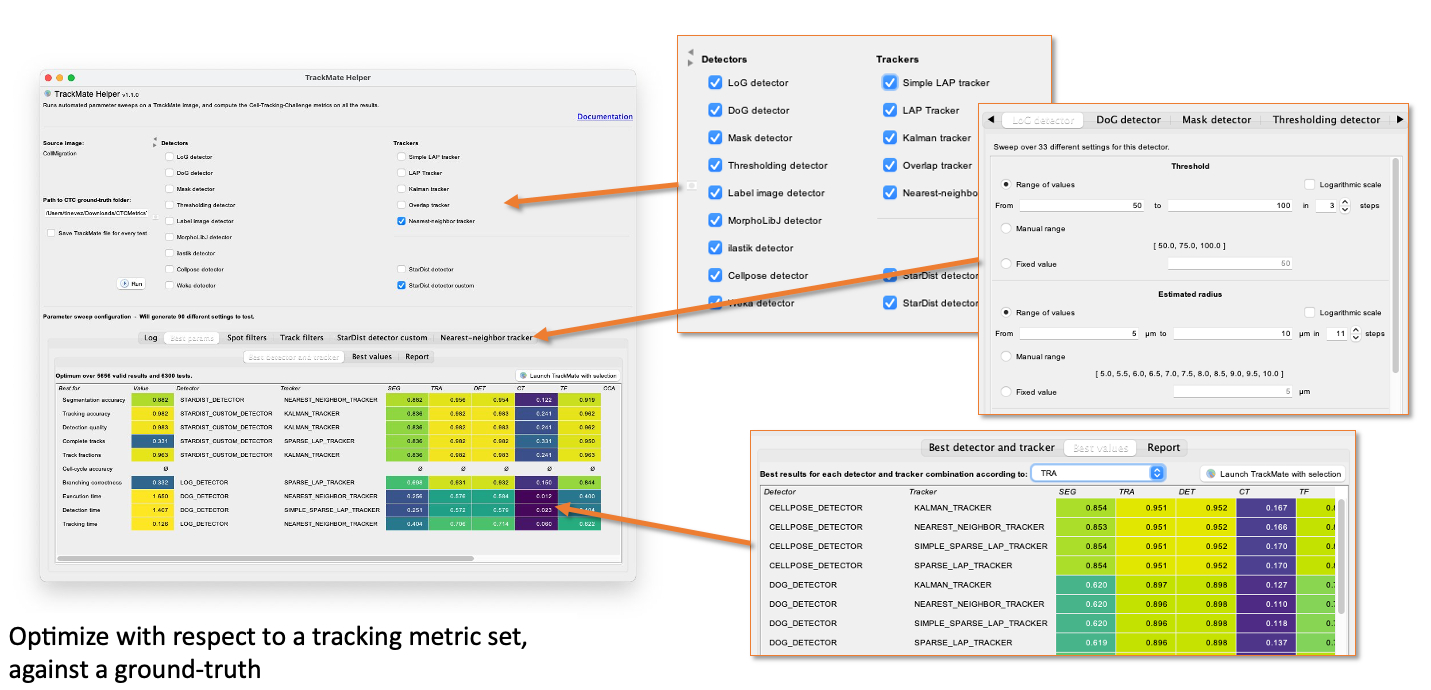Click the split-pane collapse arrows beside Detectors in the main window

pos(154,142)
